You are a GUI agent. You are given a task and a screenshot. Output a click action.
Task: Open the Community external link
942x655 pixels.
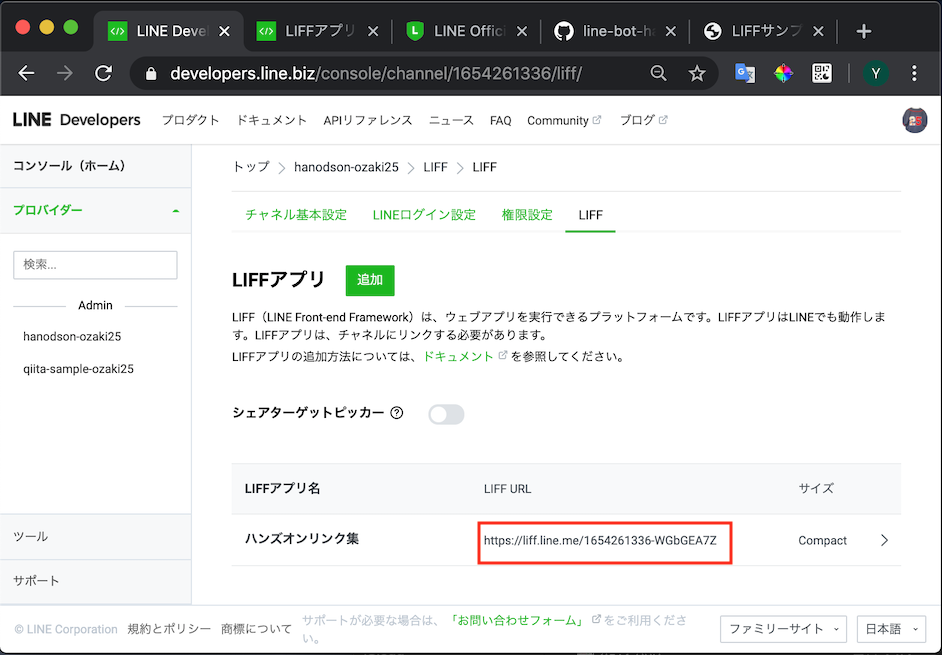564,121
